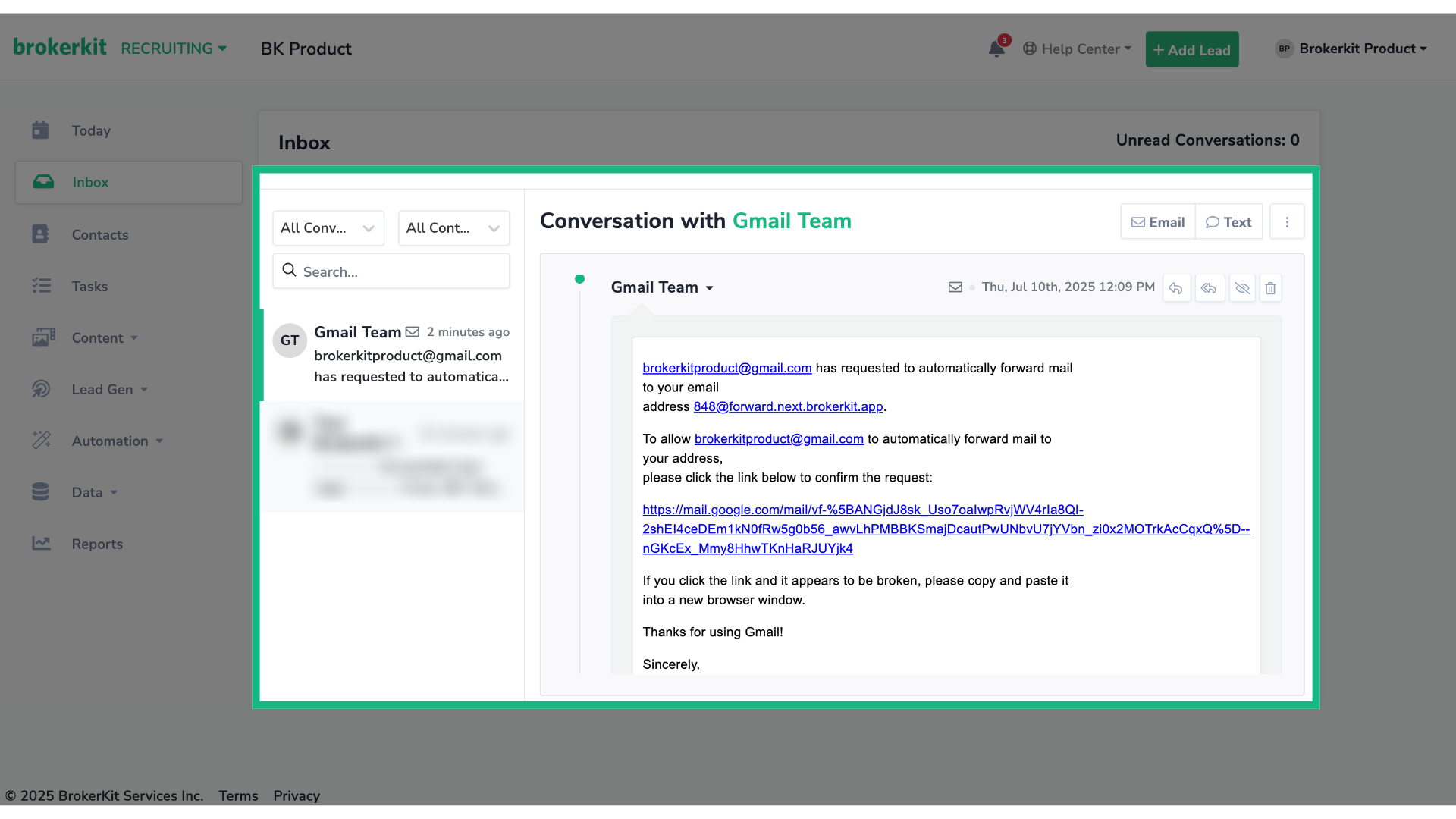Click the Thu, Jul 10th, 2025 12:09 PM timestamp

coord(1068,287)
